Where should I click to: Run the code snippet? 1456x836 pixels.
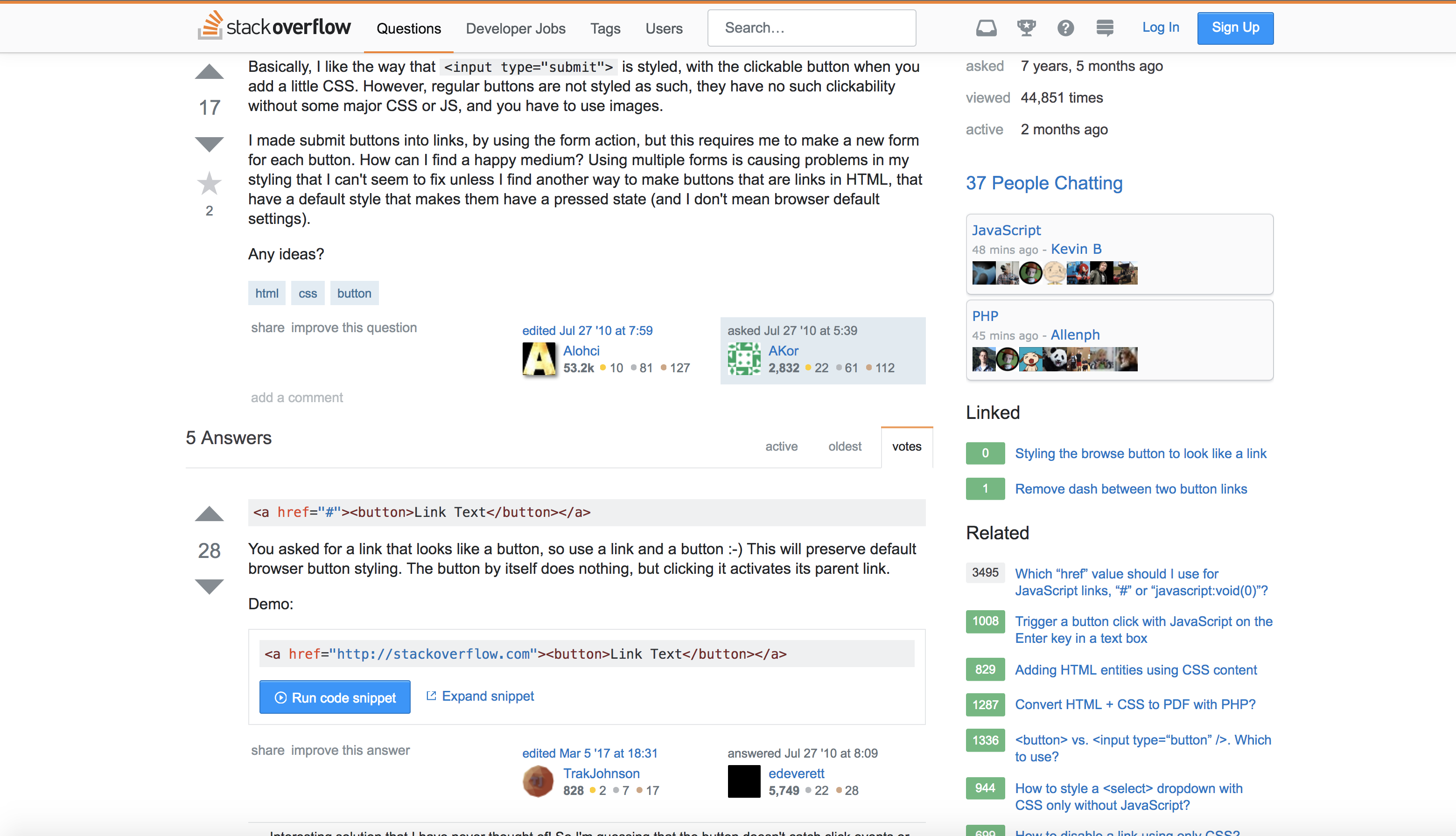[335, 697]
